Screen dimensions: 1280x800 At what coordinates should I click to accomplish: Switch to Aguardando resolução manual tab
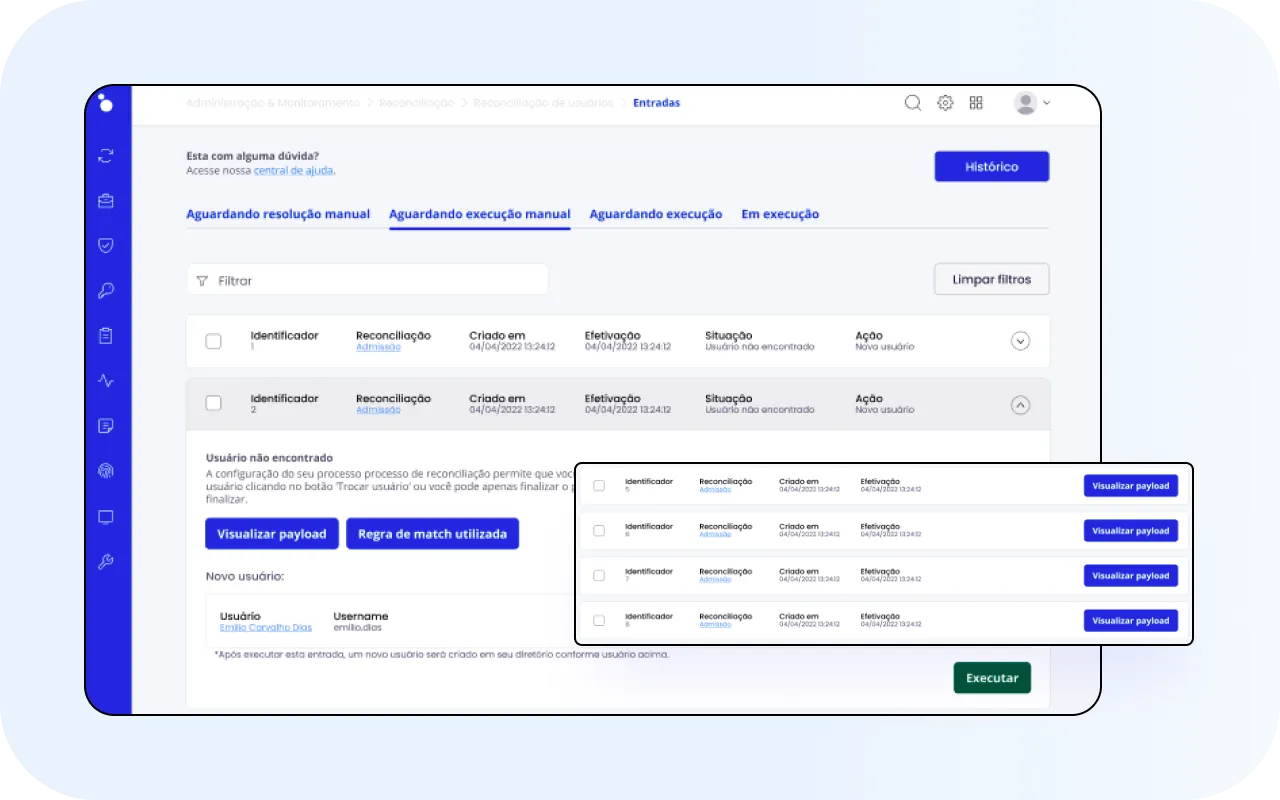[278, 214]
